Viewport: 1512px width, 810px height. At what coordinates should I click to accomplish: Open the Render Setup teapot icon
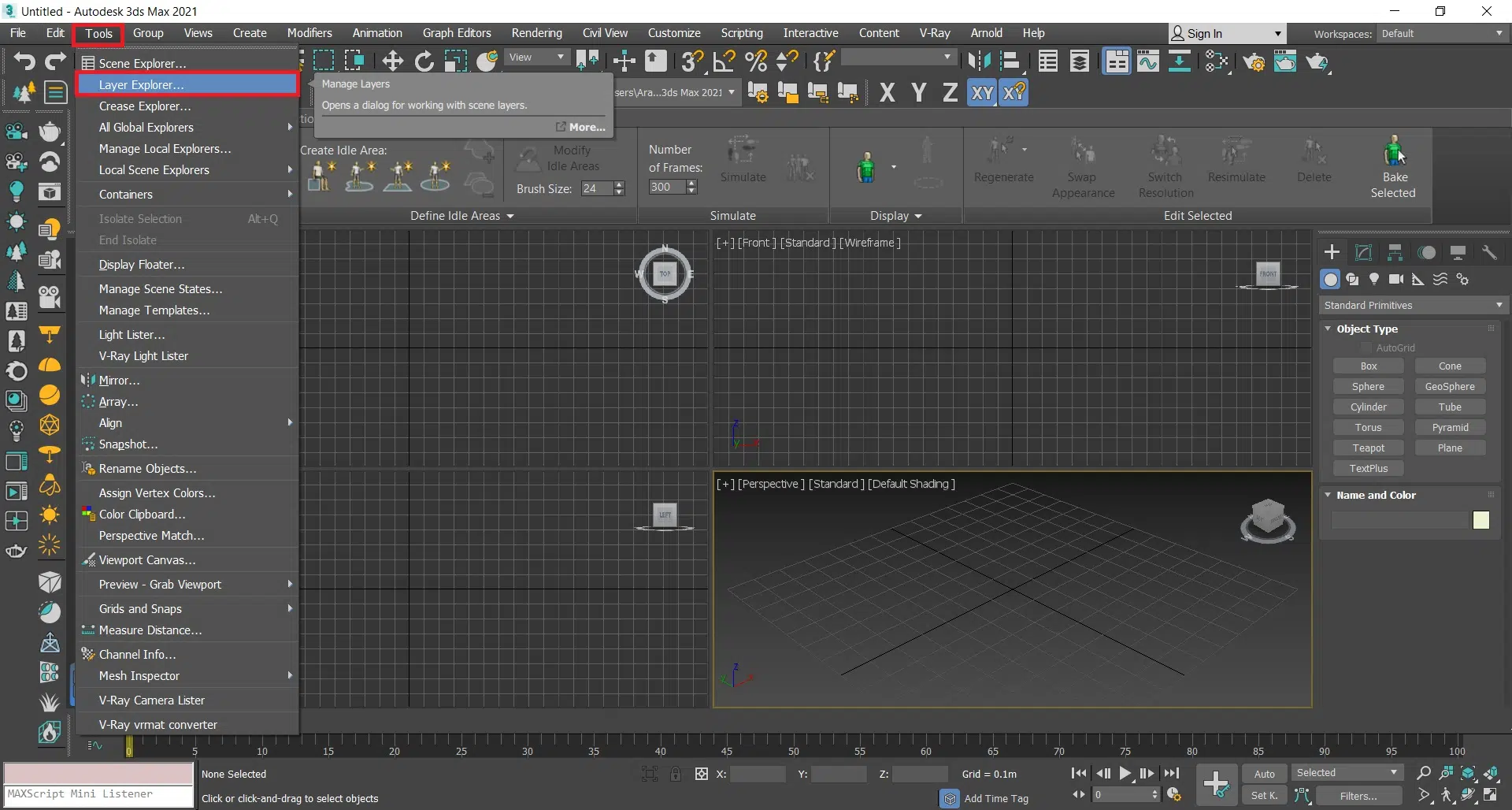coord(1254,61)
